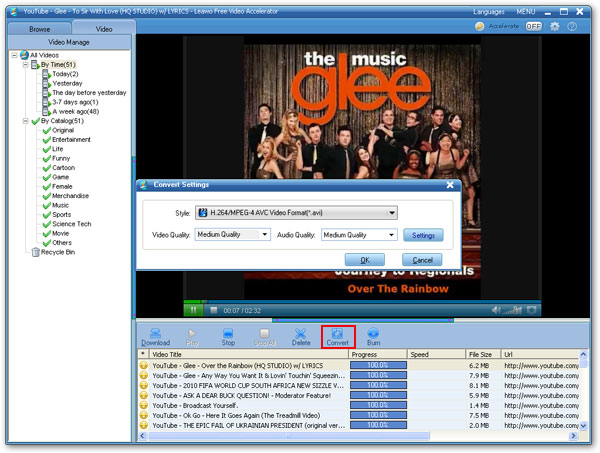Sort by the Progress column
This screenshot has width=600, height=453.
(x=378, y=354)
